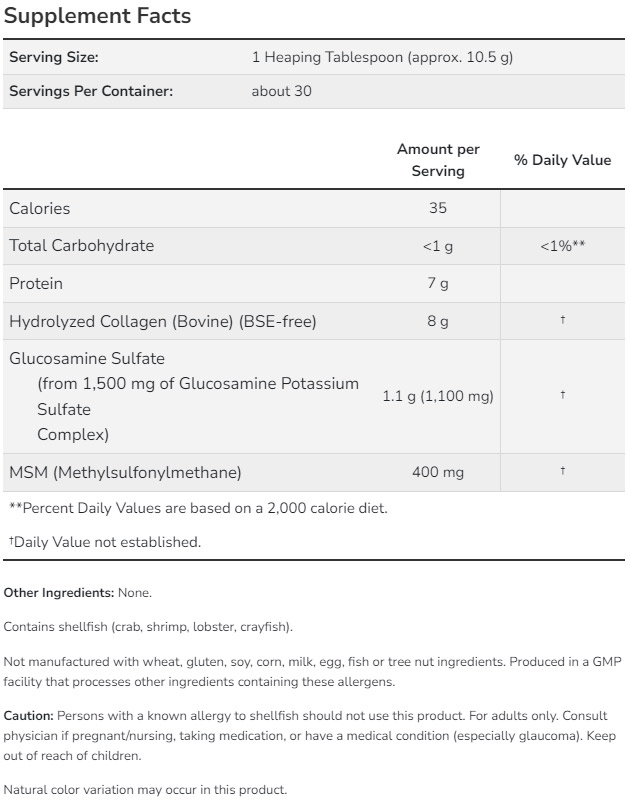Click the Hydrolyzed Collagen (Bovine) row label
The image size is (630, 801).
click(163, 322)
